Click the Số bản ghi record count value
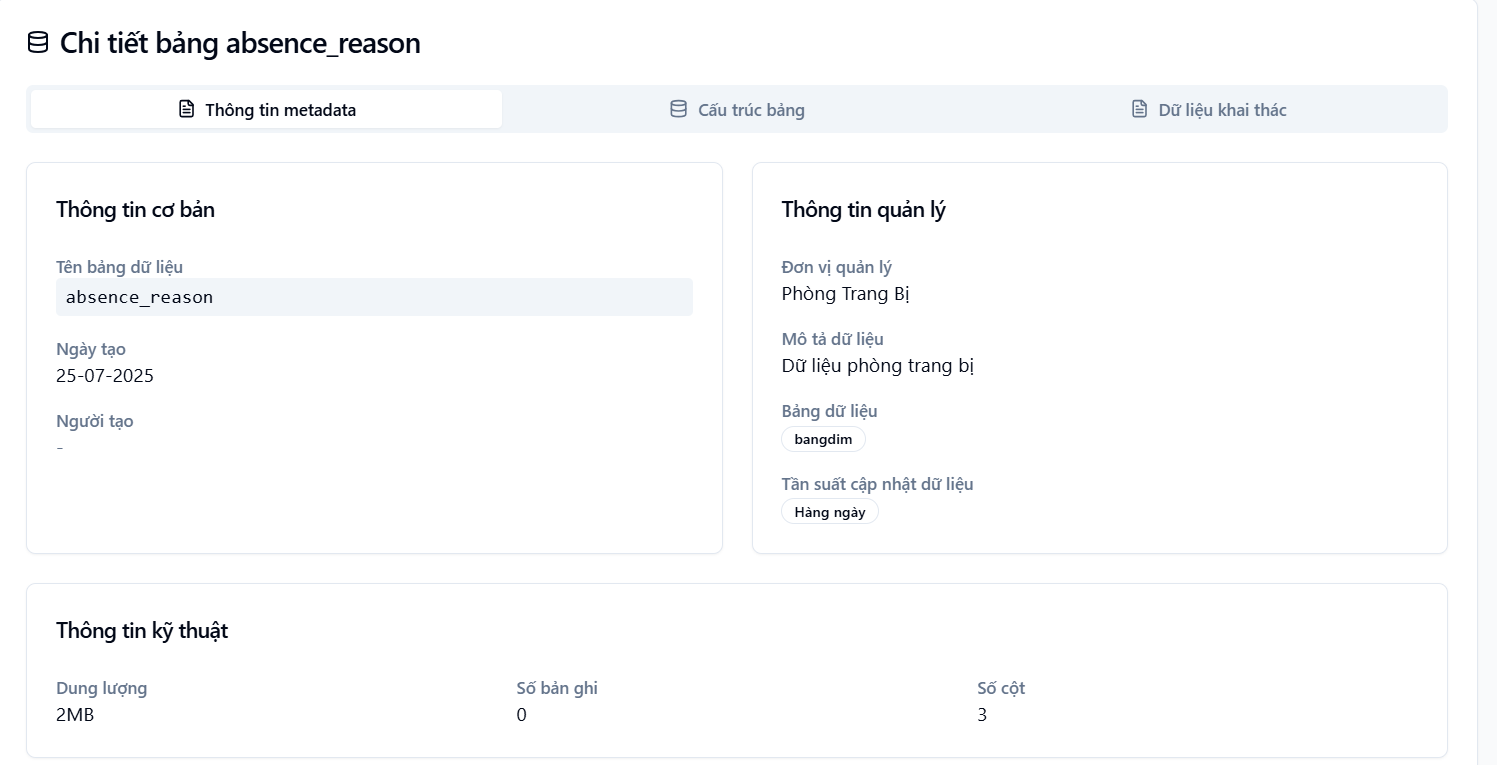This screenshot has height=765, width=1497. 521,715
